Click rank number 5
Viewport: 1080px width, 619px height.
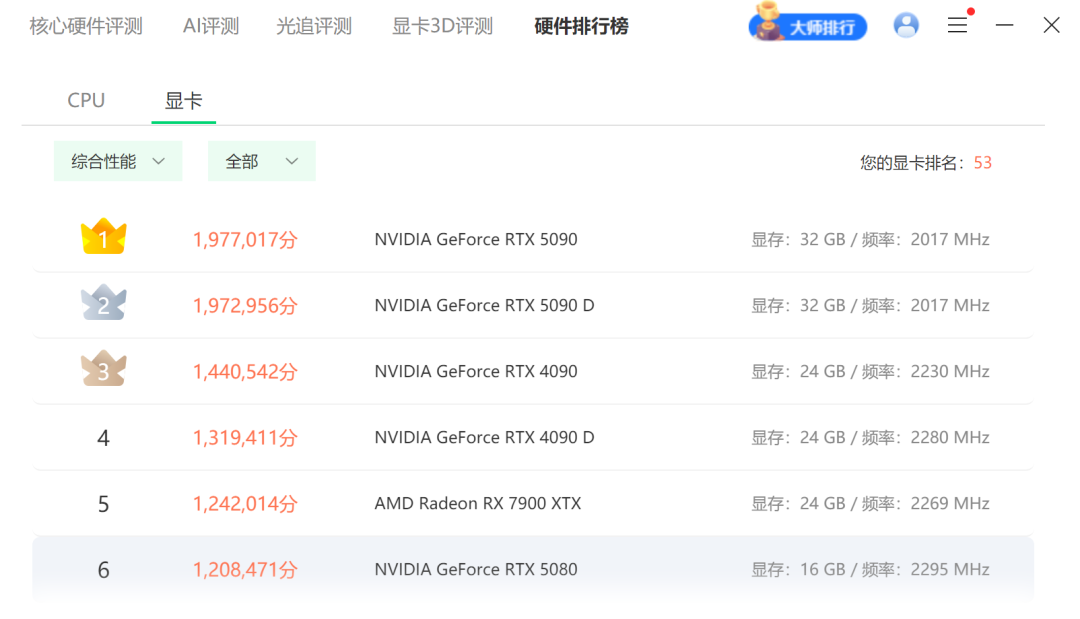[x=103, y=504]
